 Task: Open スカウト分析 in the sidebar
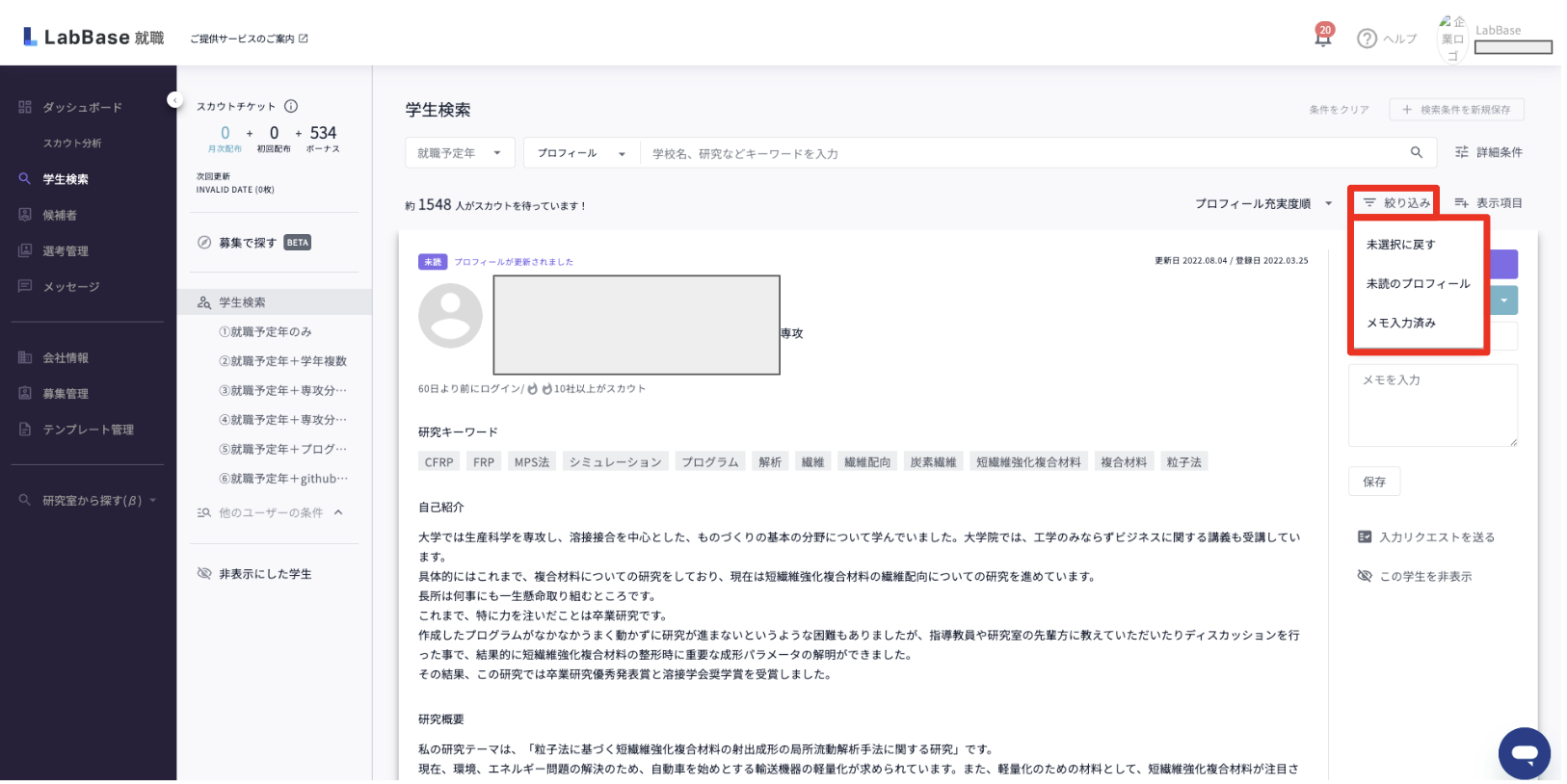click(x=72, y=143)
